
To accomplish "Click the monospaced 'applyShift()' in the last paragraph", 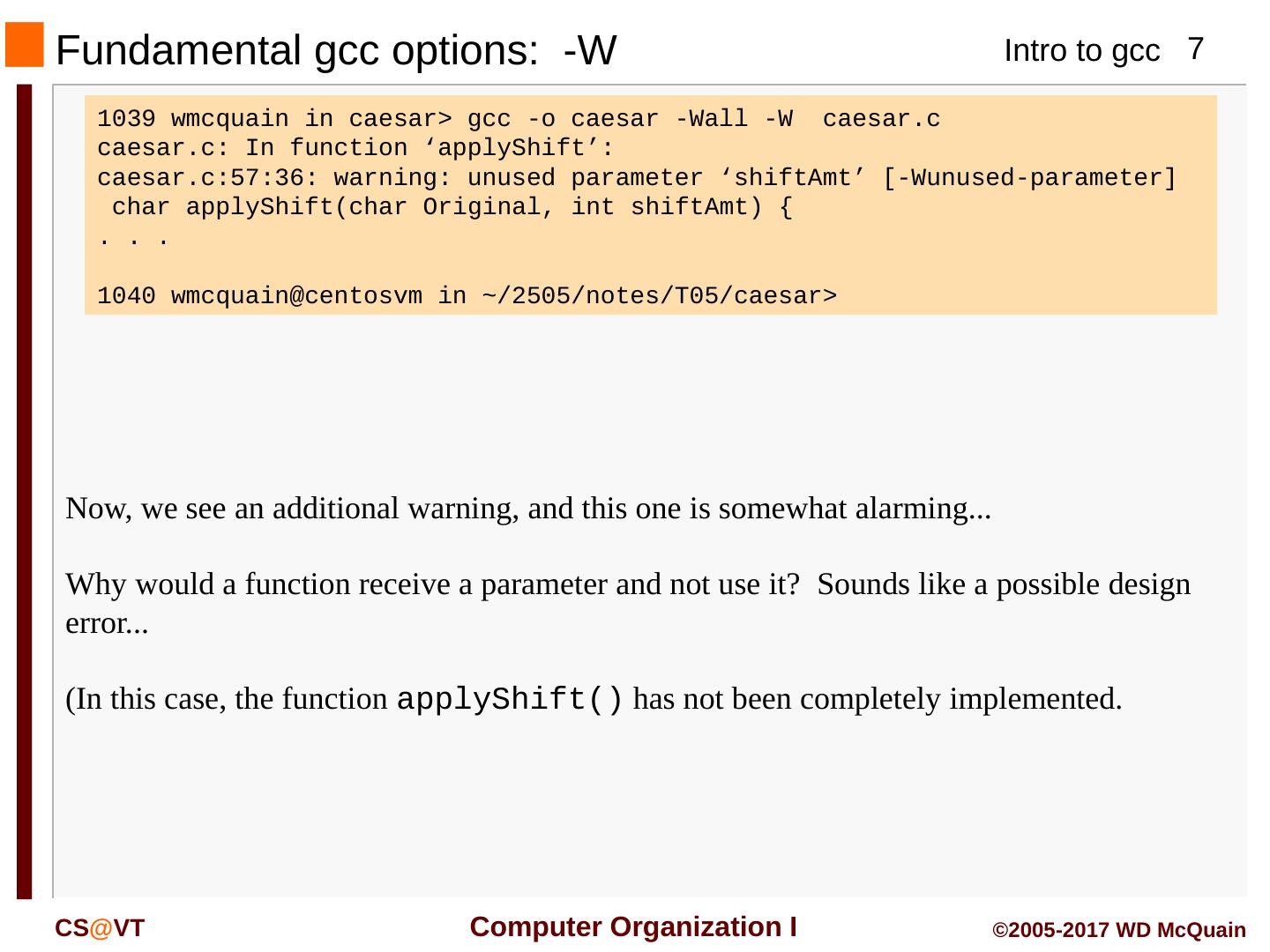I will pyautogui.click(x=511, y=700).
